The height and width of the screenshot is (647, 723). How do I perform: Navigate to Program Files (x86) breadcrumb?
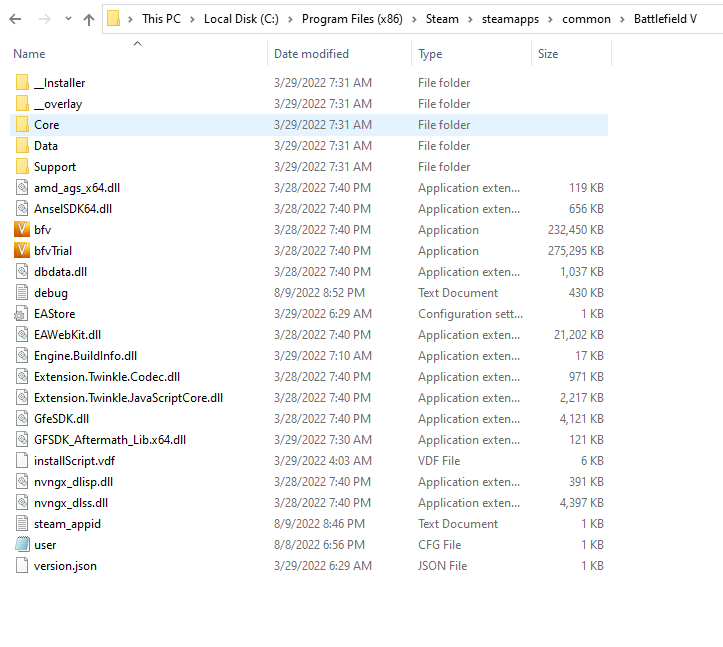click(352, 19)
